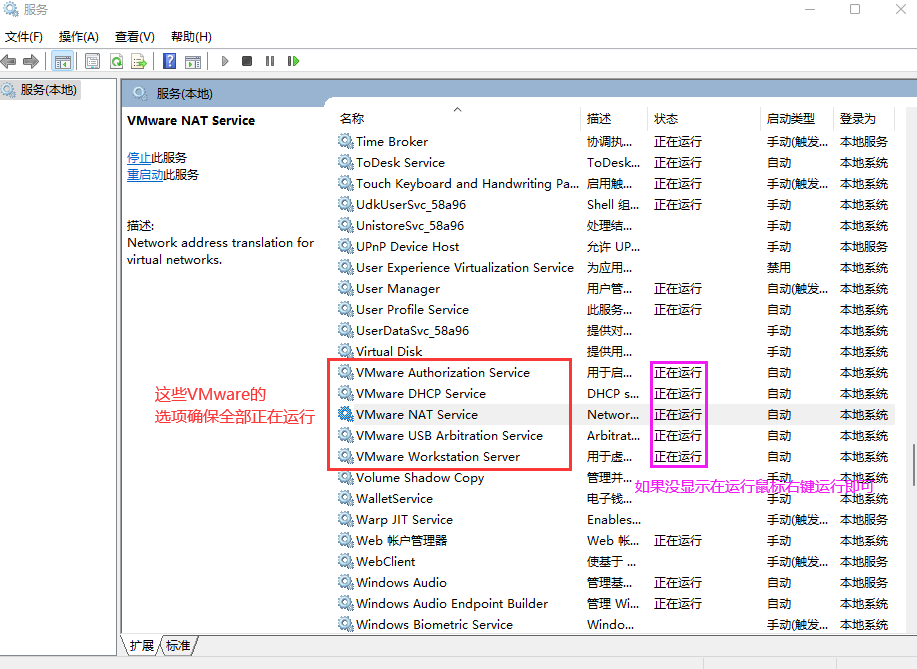Sort by the 启动类型 column header
Screen dimensions: 917x669
tap(791, 118)
